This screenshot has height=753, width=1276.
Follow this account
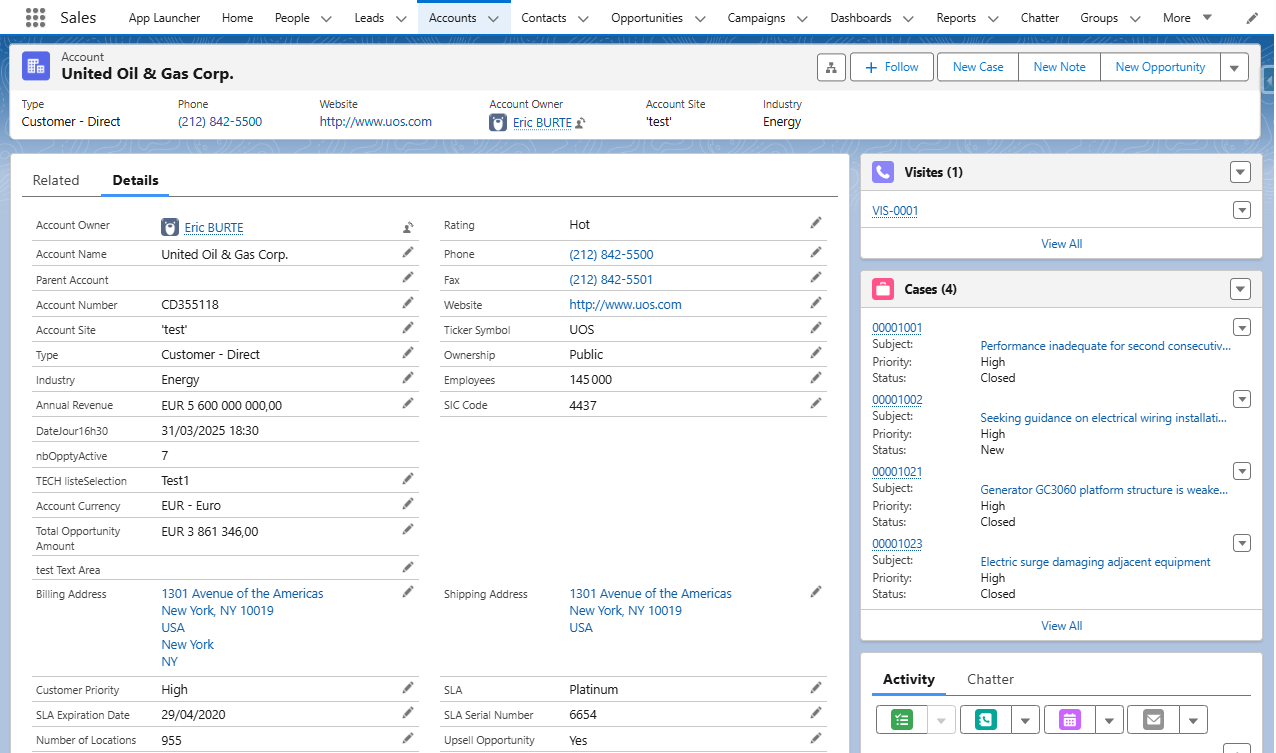pyautogui.click(x=891, y=67)
